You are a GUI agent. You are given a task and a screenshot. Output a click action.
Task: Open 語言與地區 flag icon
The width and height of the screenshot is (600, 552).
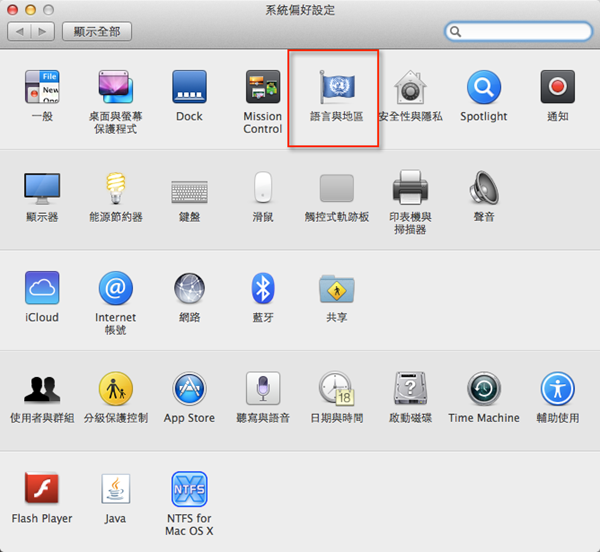tap(337, 87)
